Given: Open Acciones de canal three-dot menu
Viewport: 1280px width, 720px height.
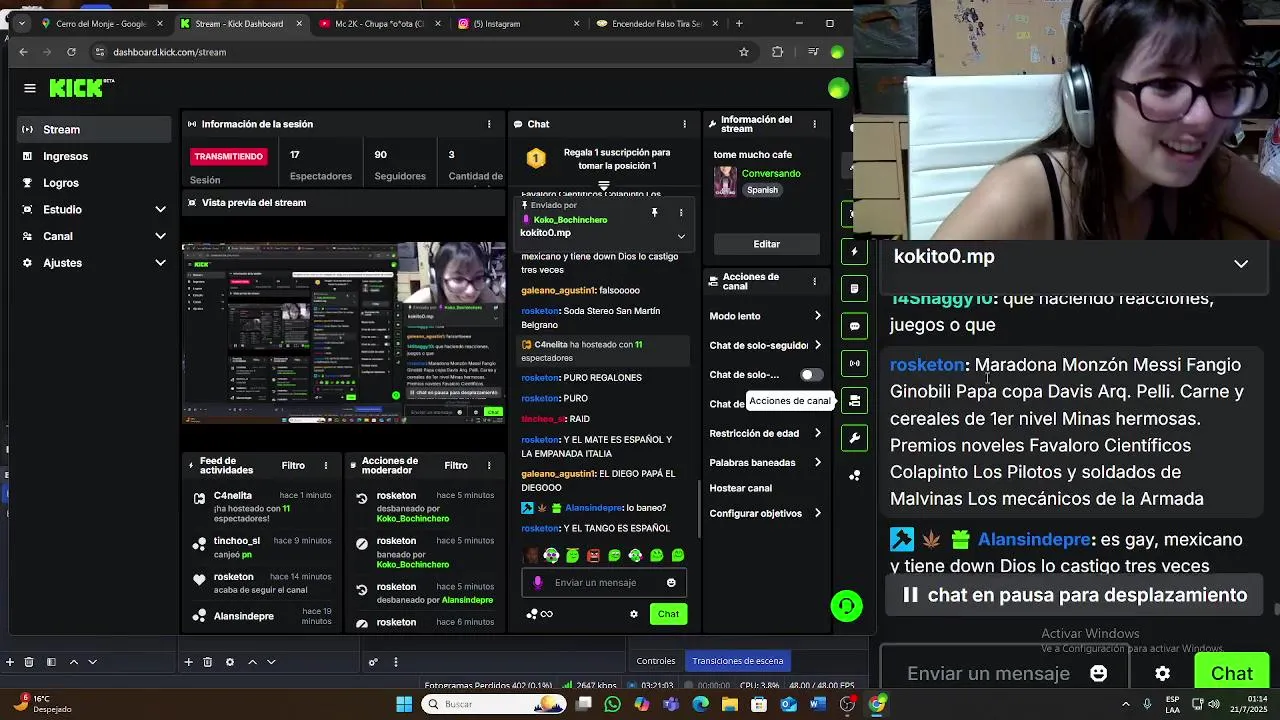Looking at the screenshot, I should (814, 281).
